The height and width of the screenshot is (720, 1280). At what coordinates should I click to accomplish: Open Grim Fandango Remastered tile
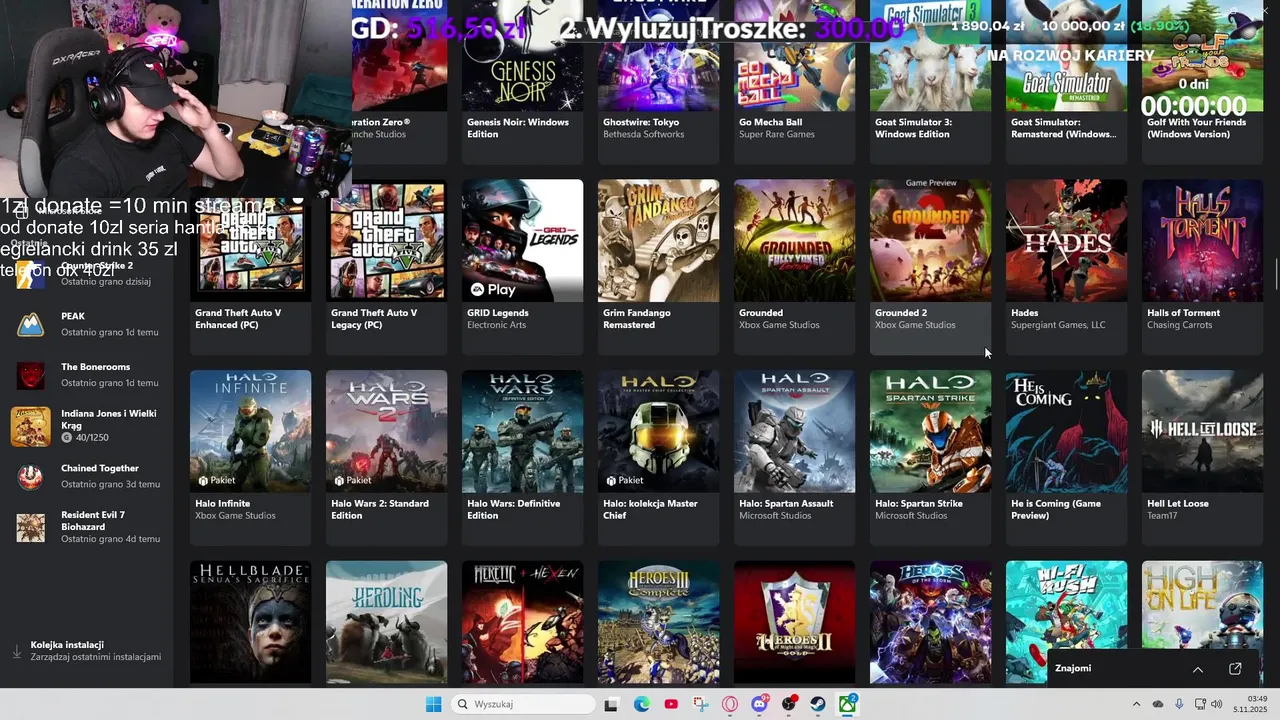pyautogui.click(x=658, y=266)
